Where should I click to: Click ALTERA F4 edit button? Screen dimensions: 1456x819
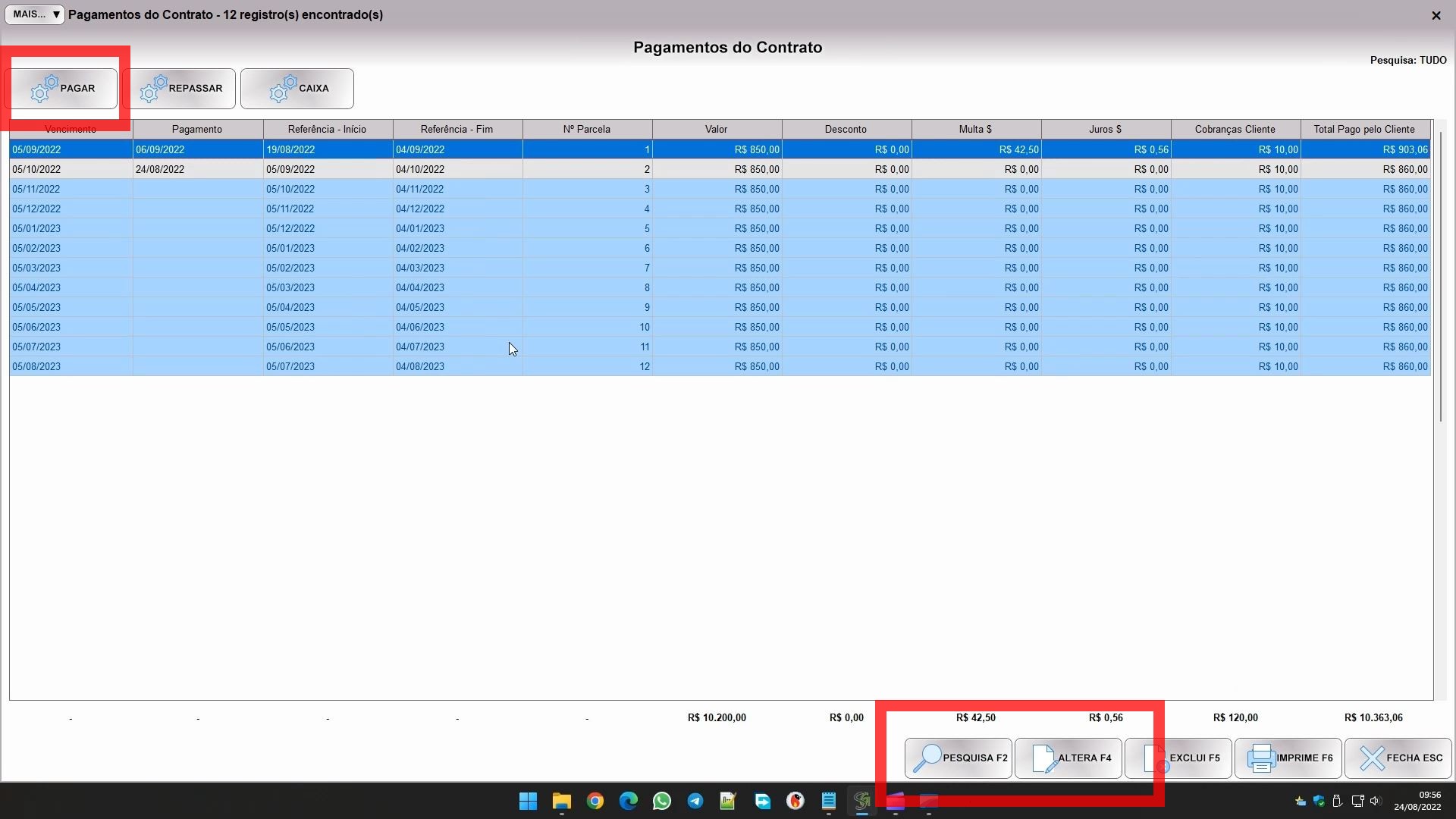tap(1068, 758)
